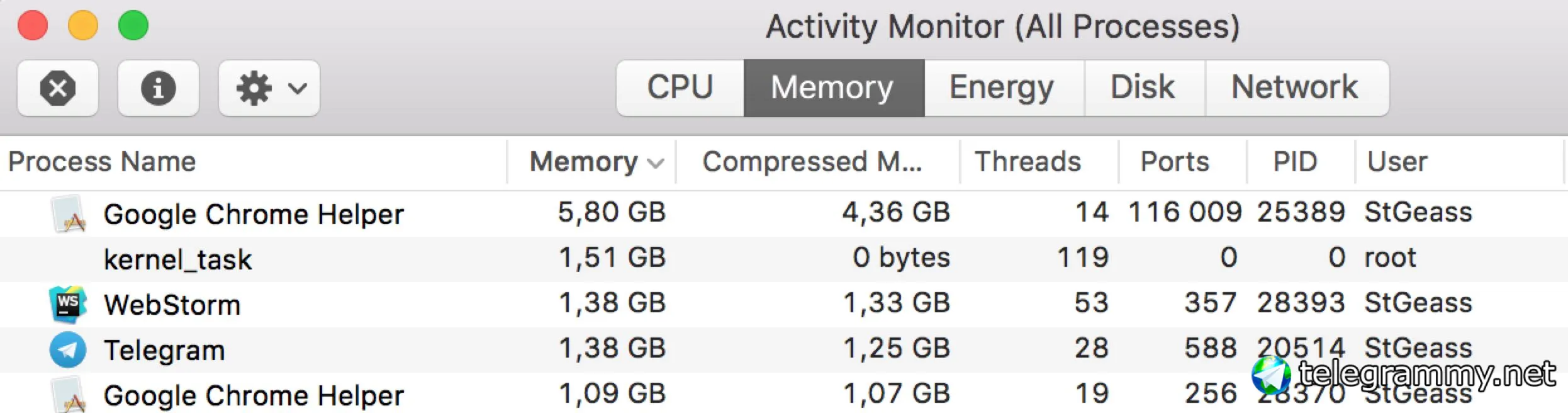This screenshot has height=413, width=1568.
Task: Toggle sort order on Memory column header
Action: (x=591, y=162)
